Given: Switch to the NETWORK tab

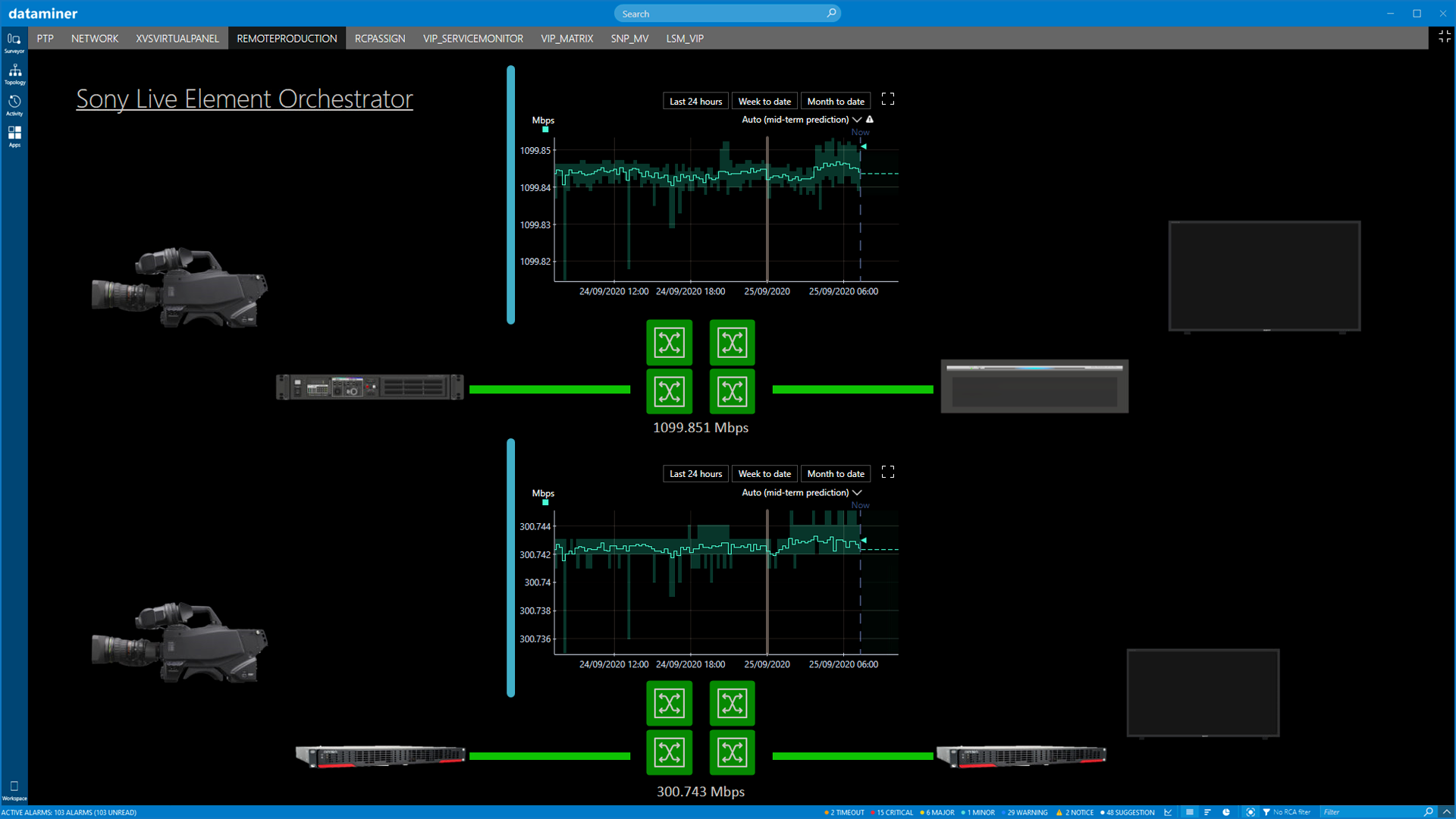Looking at the screenshot, I should (95, 39).
